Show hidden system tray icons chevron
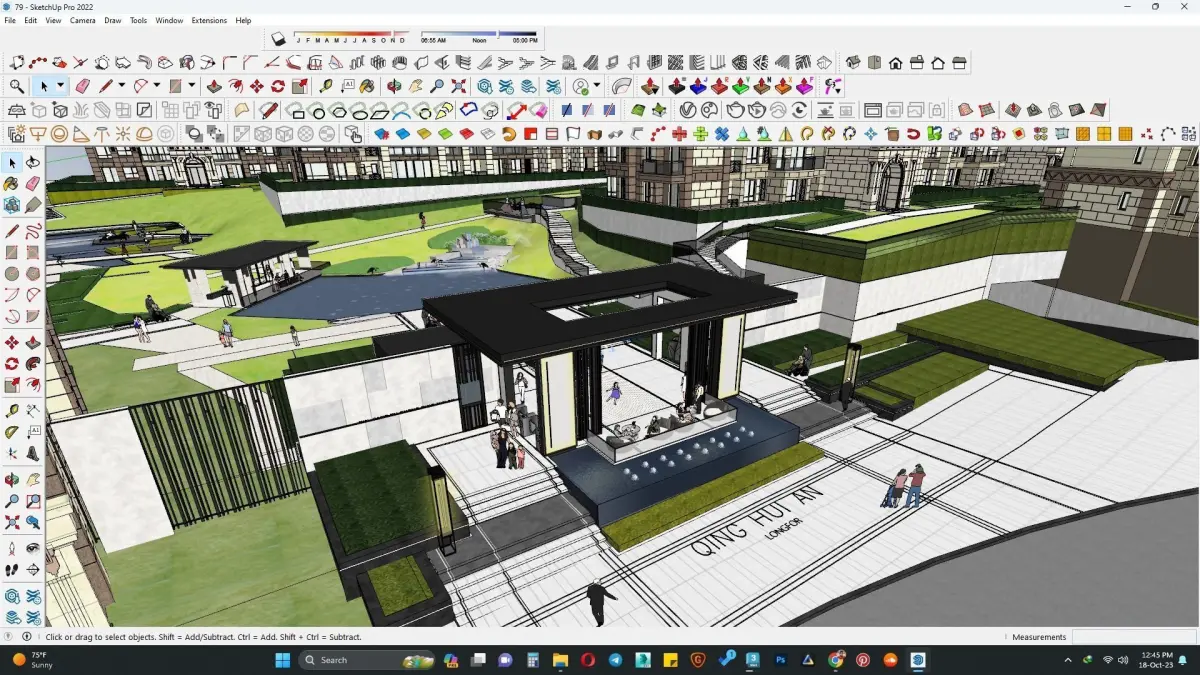The image size is (1200, 675). coord(1069,660)
